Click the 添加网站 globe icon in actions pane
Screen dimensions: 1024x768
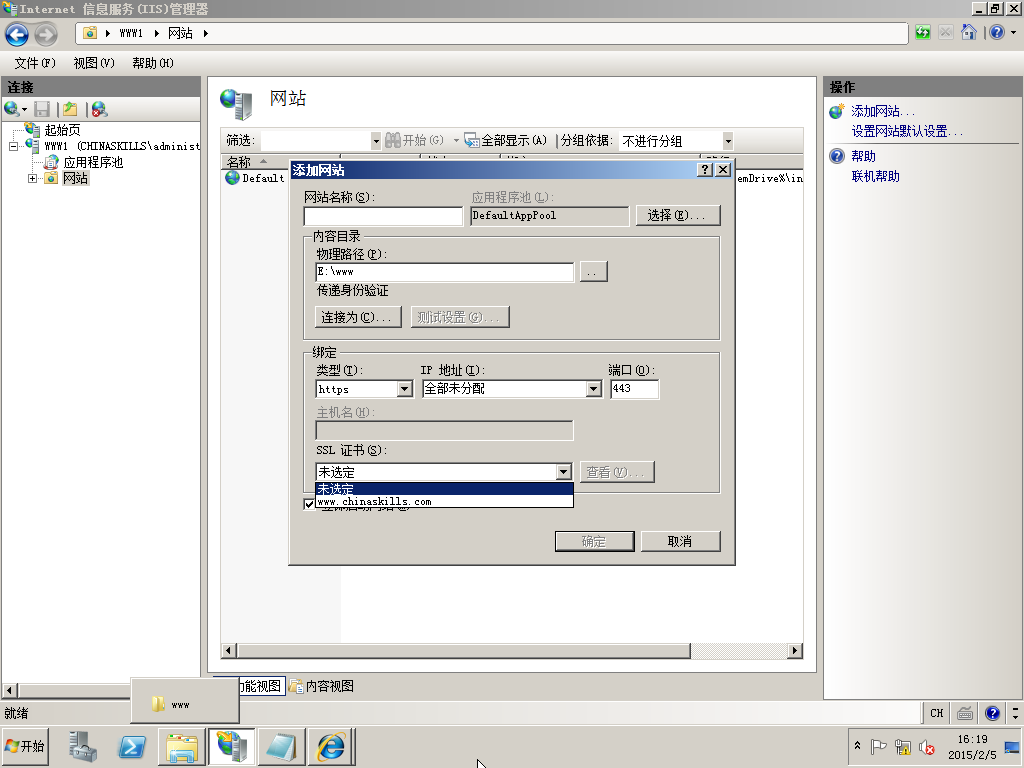837,111
